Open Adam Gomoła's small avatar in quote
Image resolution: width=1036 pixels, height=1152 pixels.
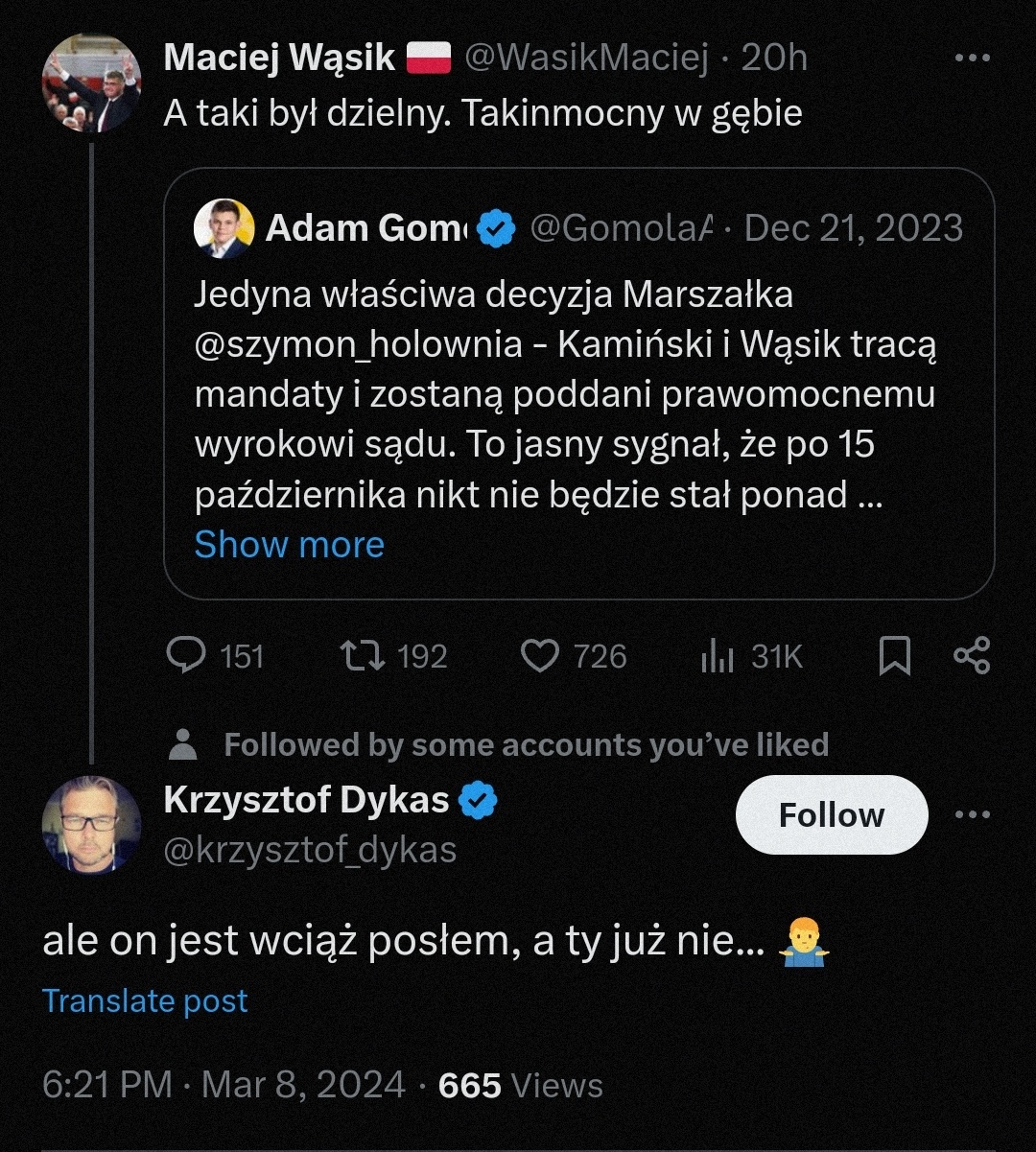point(224,228)
